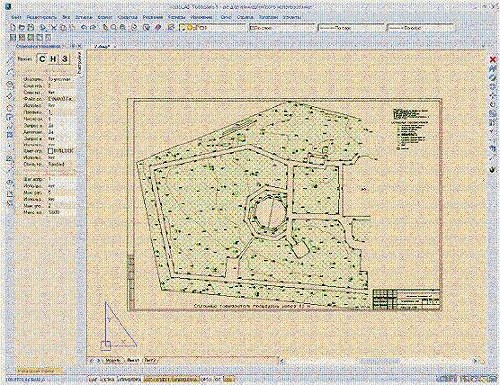Click the Redo arrow icon
This screenshot has width=500, height=385.
[x=93, y=28]
